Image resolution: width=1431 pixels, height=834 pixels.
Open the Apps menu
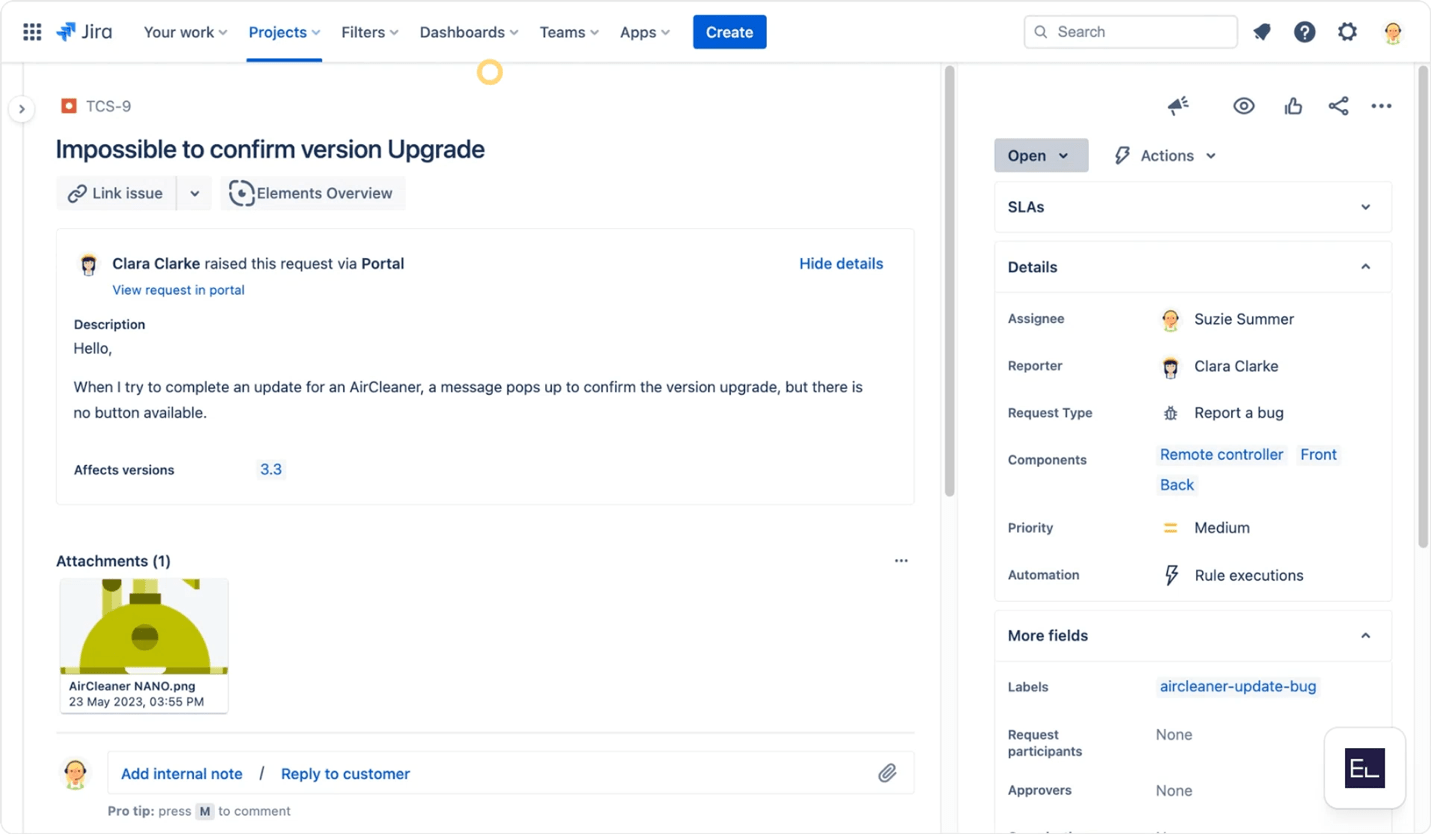pos(644,32)
